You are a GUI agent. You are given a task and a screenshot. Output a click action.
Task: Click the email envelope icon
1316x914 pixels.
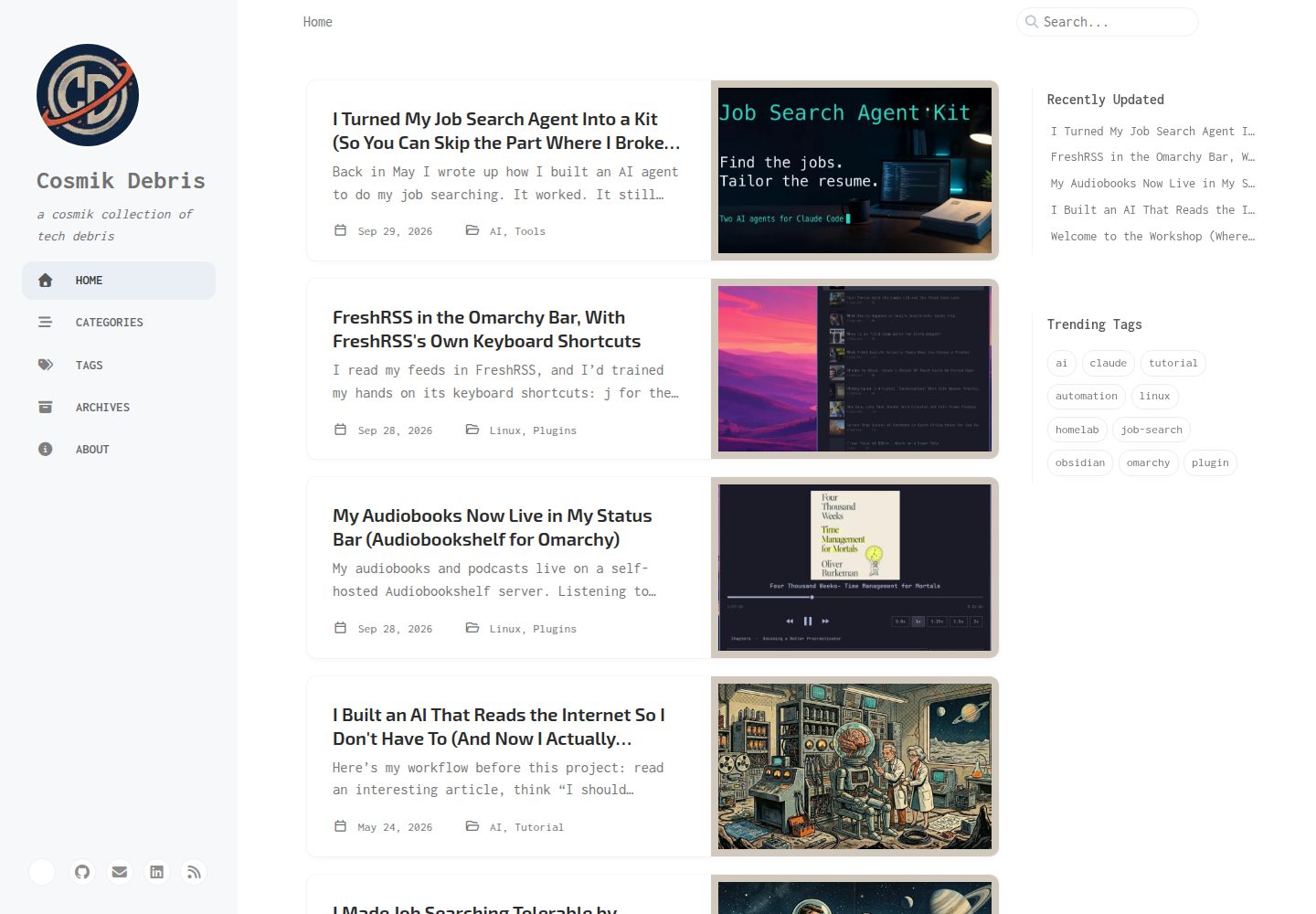[x=120, y=872]
